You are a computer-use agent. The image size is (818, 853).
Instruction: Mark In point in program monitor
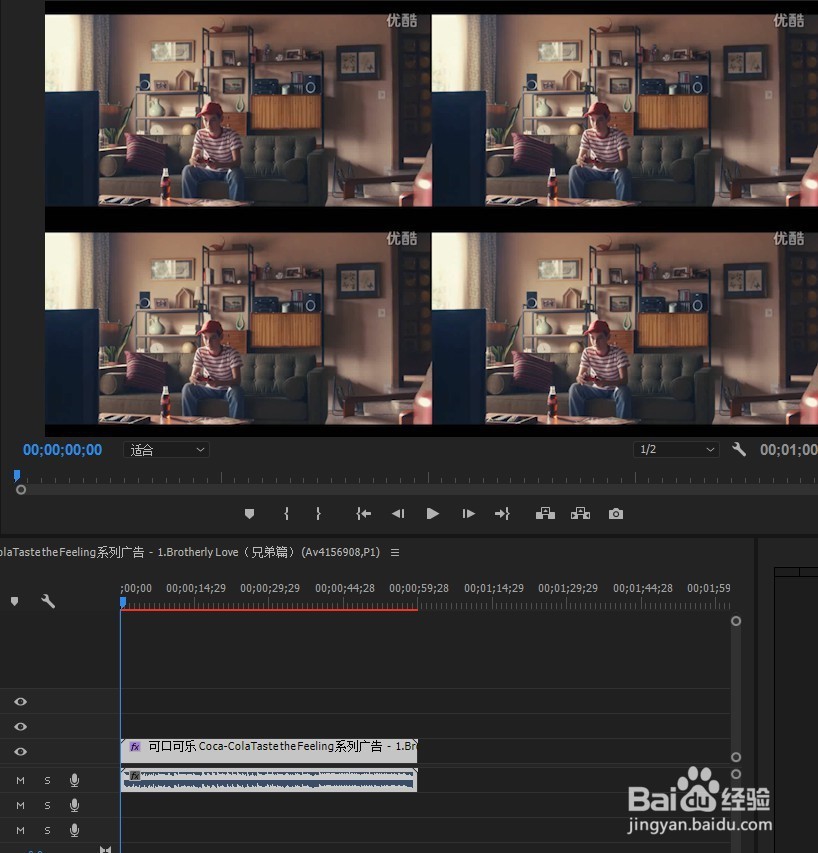tap(287, 514)
